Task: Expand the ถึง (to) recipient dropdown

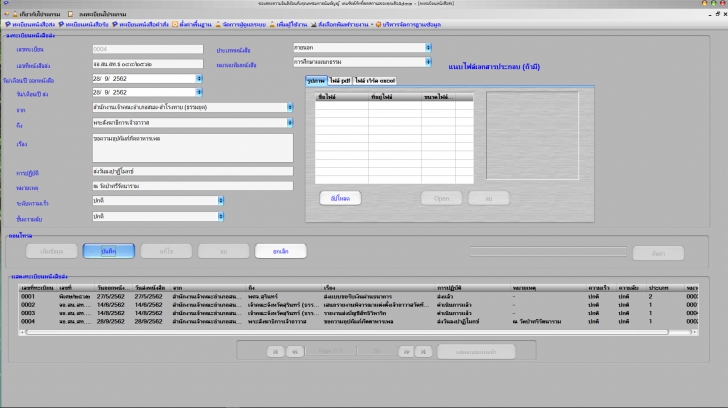Action: click(290, 123)
